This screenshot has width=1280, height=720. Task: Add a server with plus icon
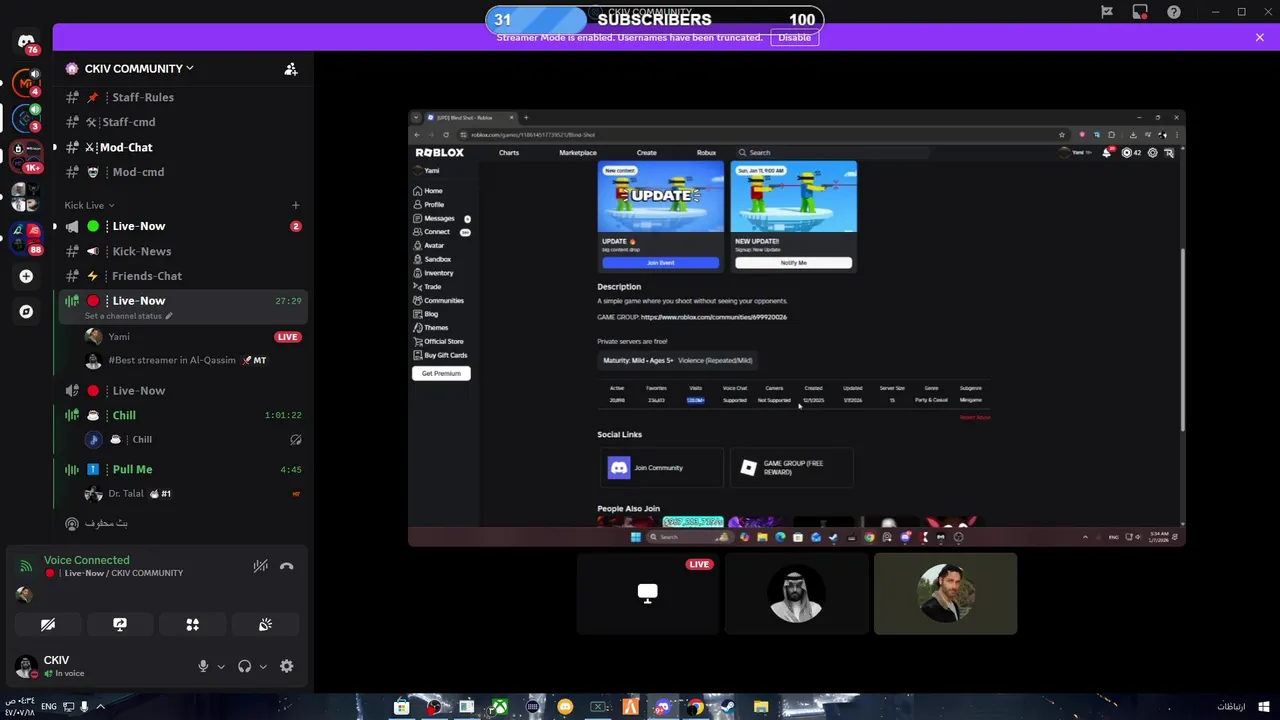tap(26, 276)
